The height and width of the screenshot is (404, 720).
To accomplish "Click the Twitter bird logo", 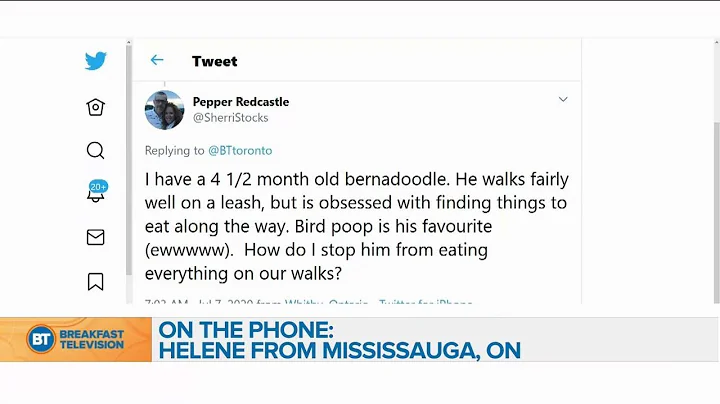I will click(x=96, y=61).
